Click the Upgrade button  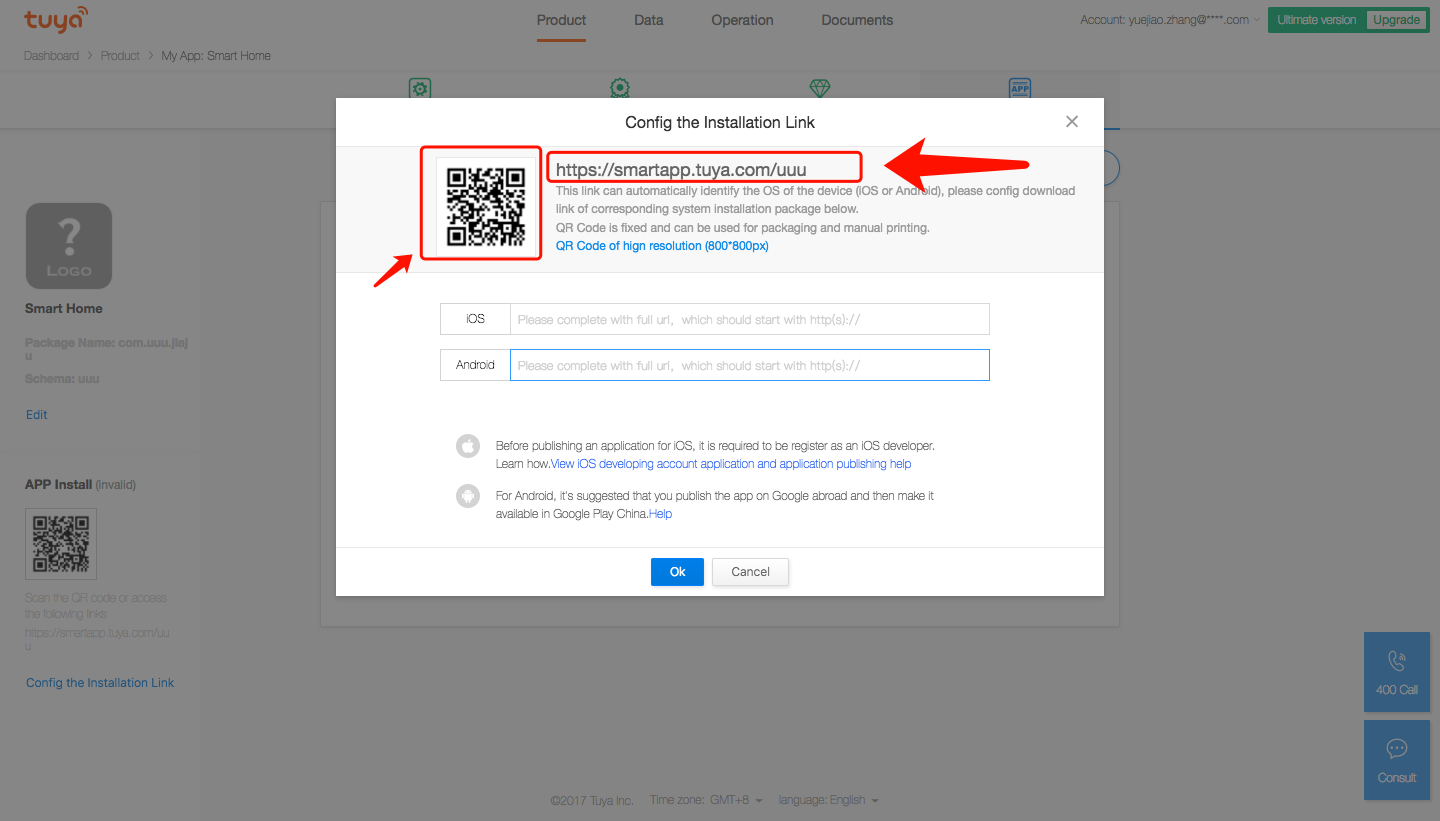pyautogui.click(x=1396, y=20)
